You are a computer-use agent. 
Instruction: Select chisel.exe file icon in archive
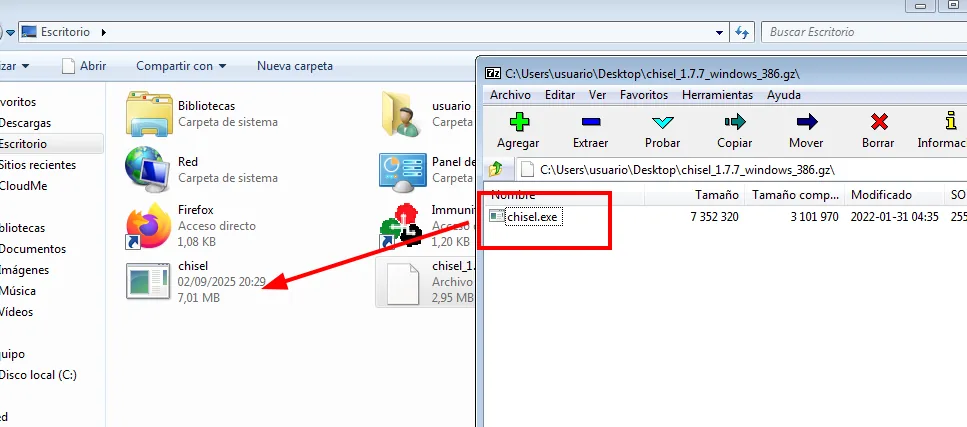(496, 217)
